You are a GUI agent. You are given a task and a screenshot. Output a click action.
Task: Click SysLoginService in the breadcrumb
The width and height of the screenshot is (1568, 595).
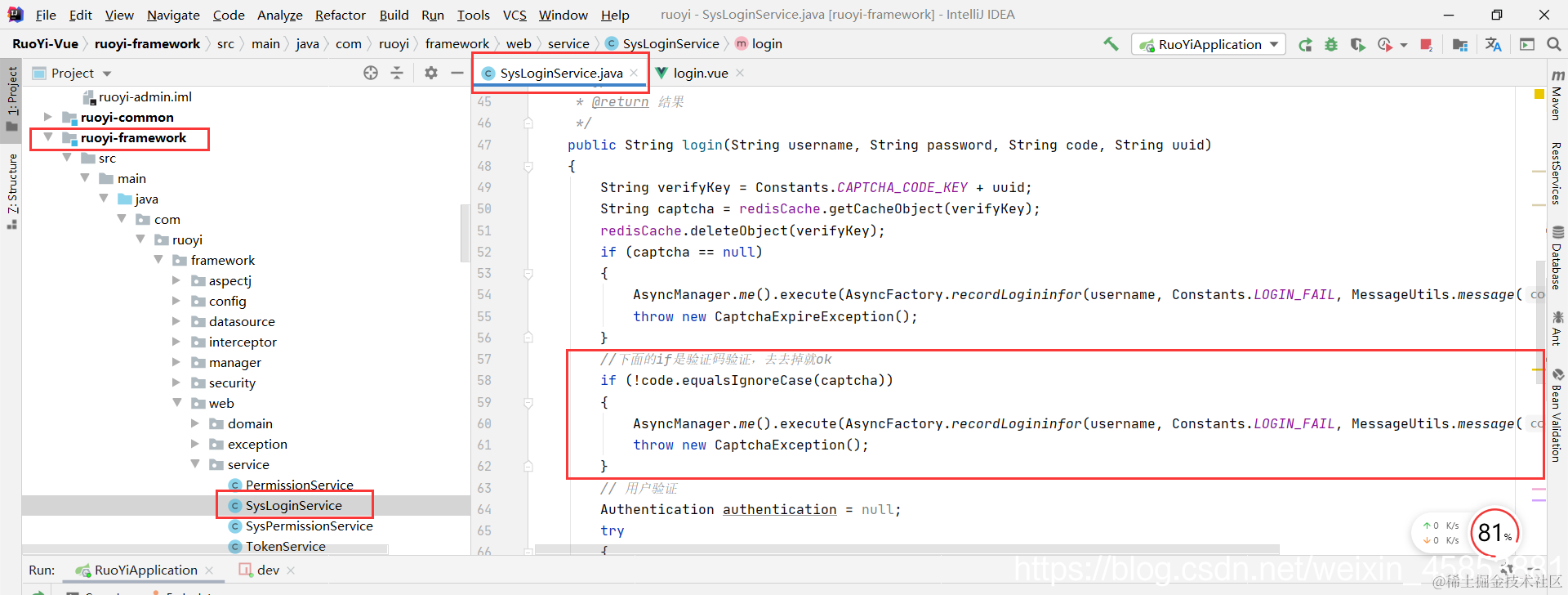[x=662, y=44]
